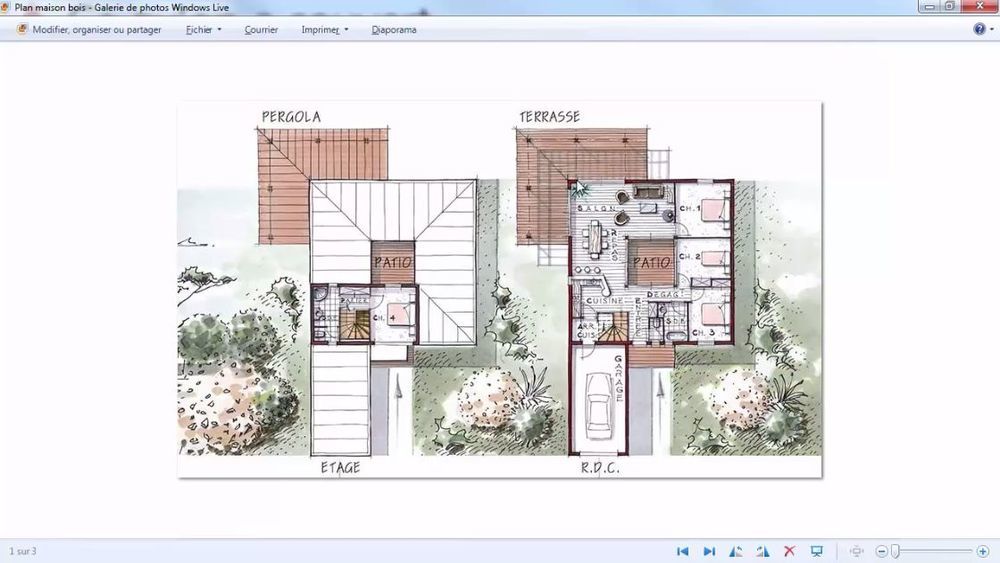
Task: Click Diaporama in the toolbar
Action: click(393, 29)
